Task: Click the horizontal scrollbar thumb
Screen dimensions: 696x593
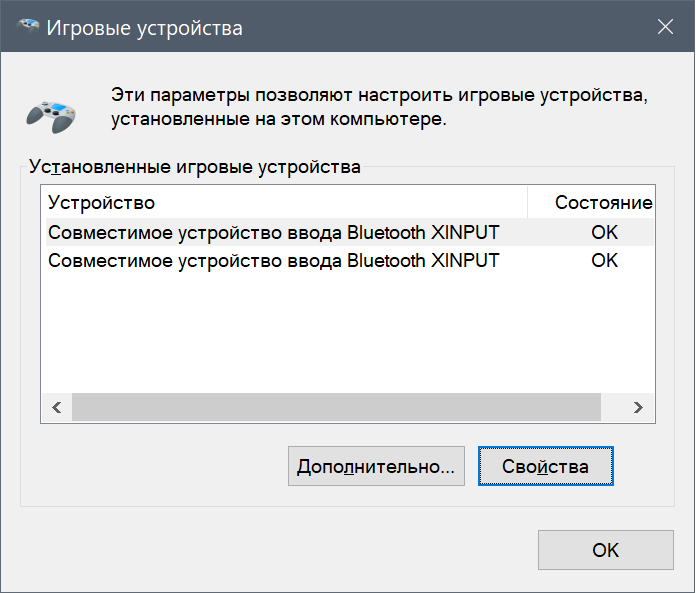Action: pos(336,408)
